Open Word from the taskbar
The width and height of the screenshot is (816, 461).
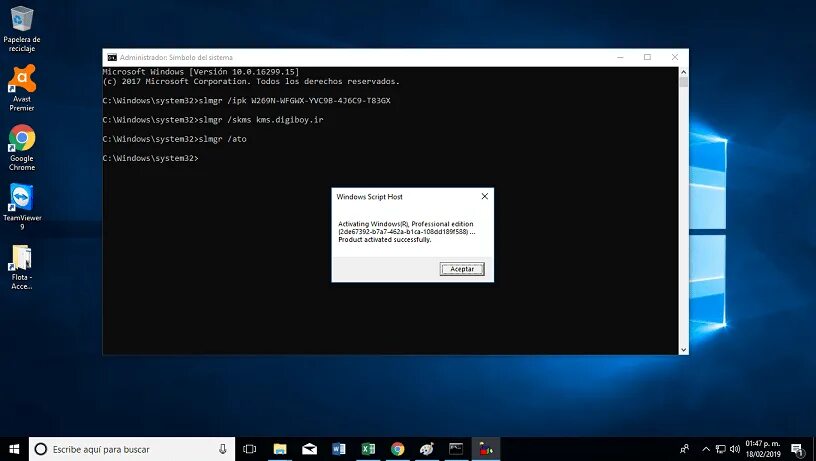tap(339, 449)
